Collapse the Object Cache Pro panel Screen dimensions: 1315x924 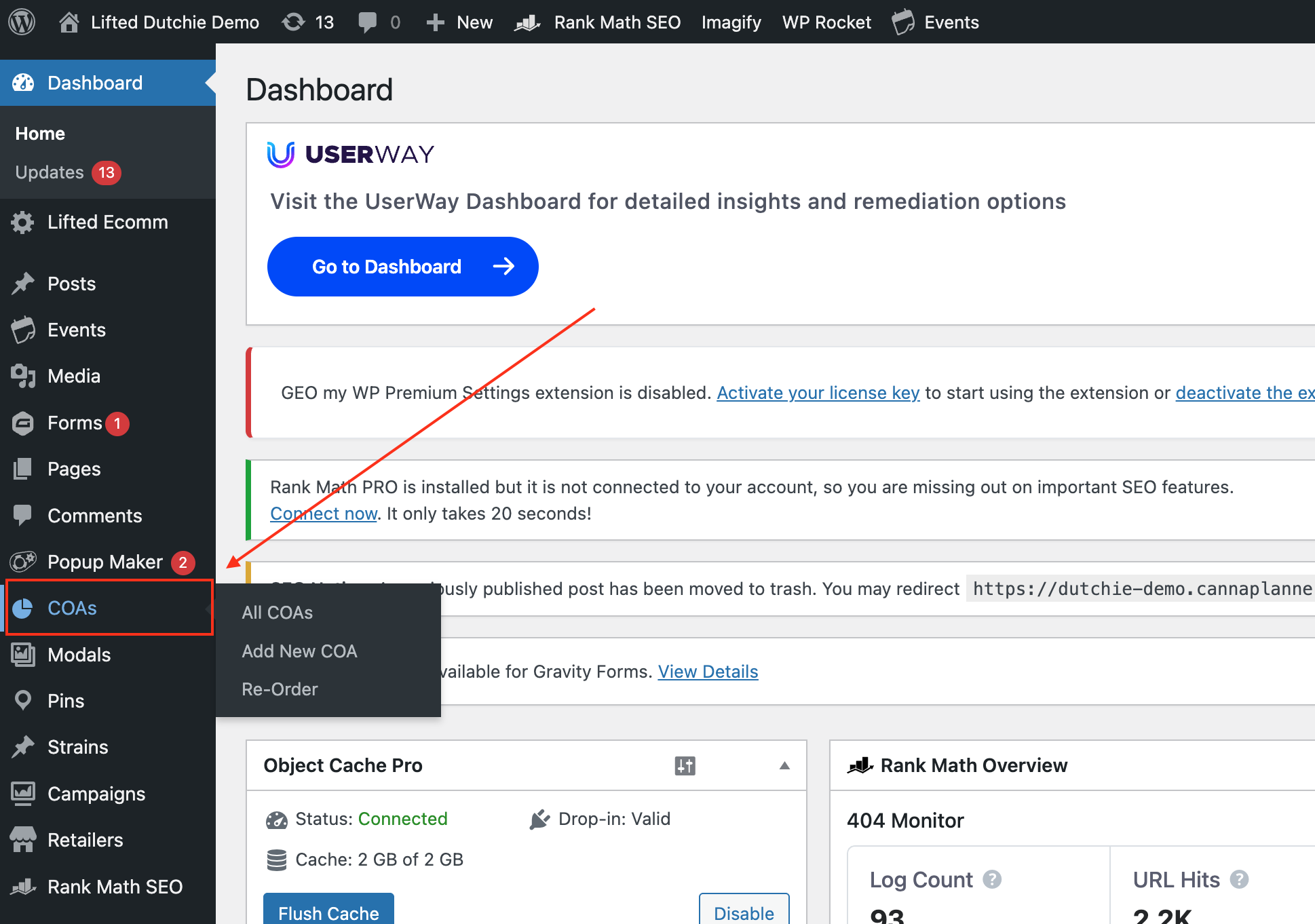(x=784, y=766)
